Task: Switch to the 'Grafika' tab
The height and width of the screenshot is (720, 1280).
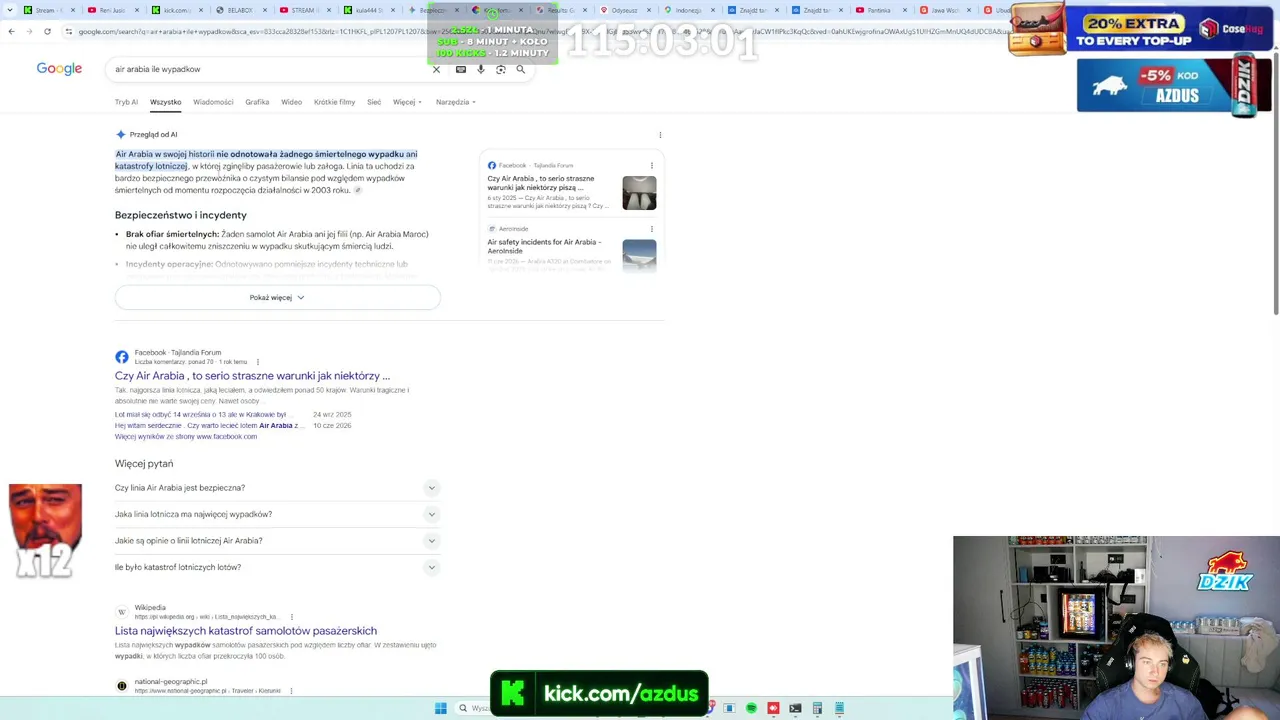Action: coord(257,102)
